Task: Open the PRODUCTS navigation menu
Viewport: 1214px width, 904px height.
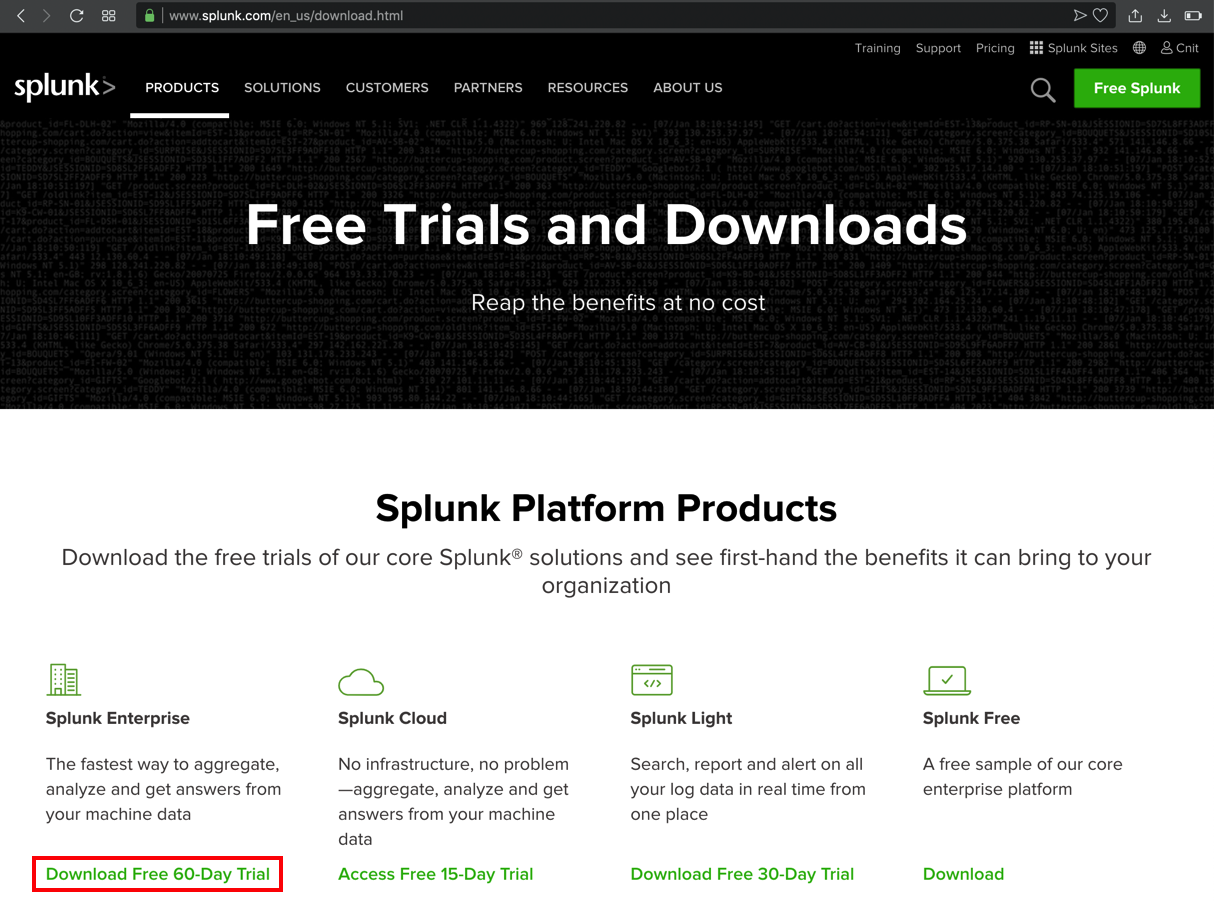Action: tap(182, 88)
